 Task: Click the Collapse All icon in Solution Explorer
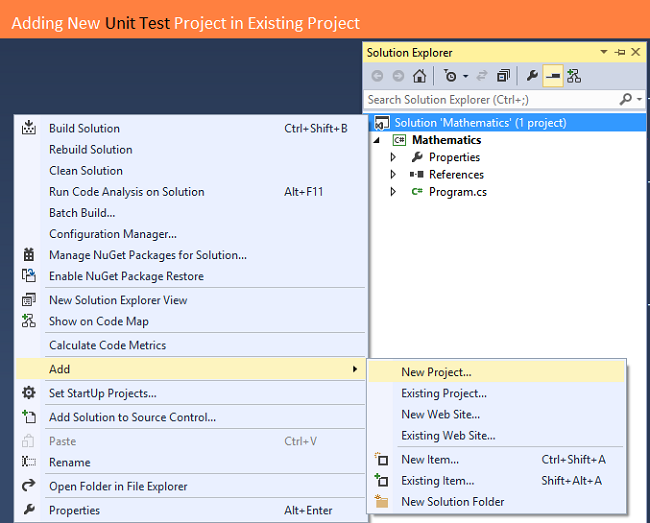pyautogui.click(x=503, y=76)
